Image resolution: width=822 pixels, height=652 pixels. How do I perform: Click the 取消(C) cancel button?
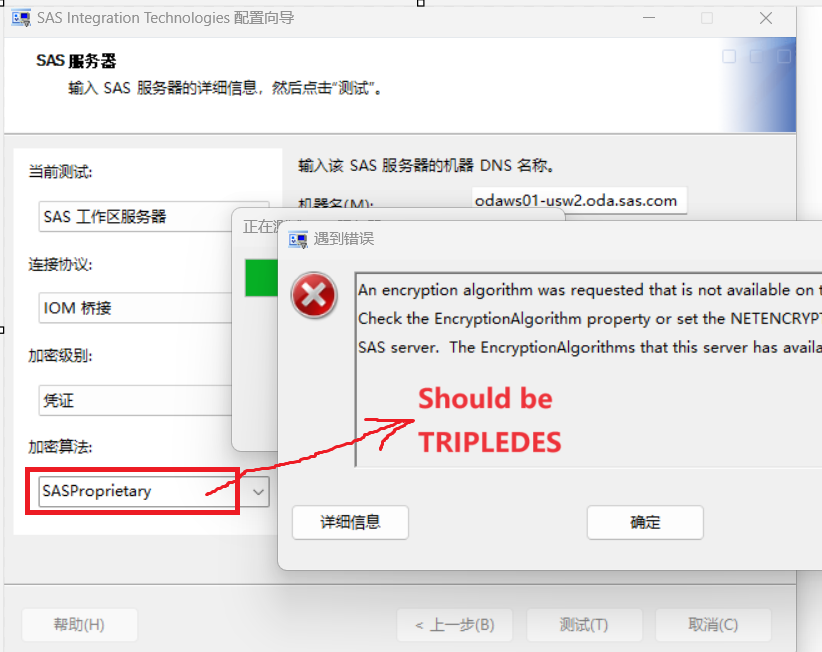pos(713,625)
